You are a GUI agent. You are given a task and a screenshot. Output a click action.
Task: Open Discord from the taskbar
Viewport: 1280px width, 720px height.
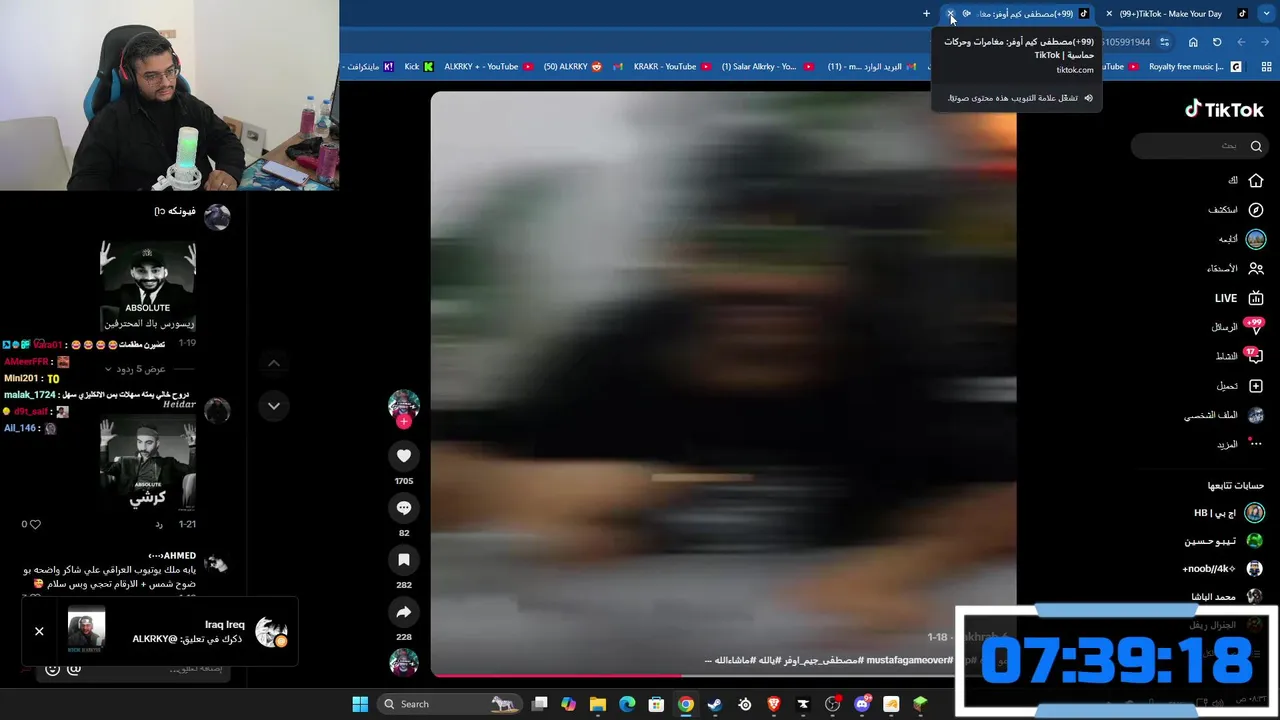point(862,704)
